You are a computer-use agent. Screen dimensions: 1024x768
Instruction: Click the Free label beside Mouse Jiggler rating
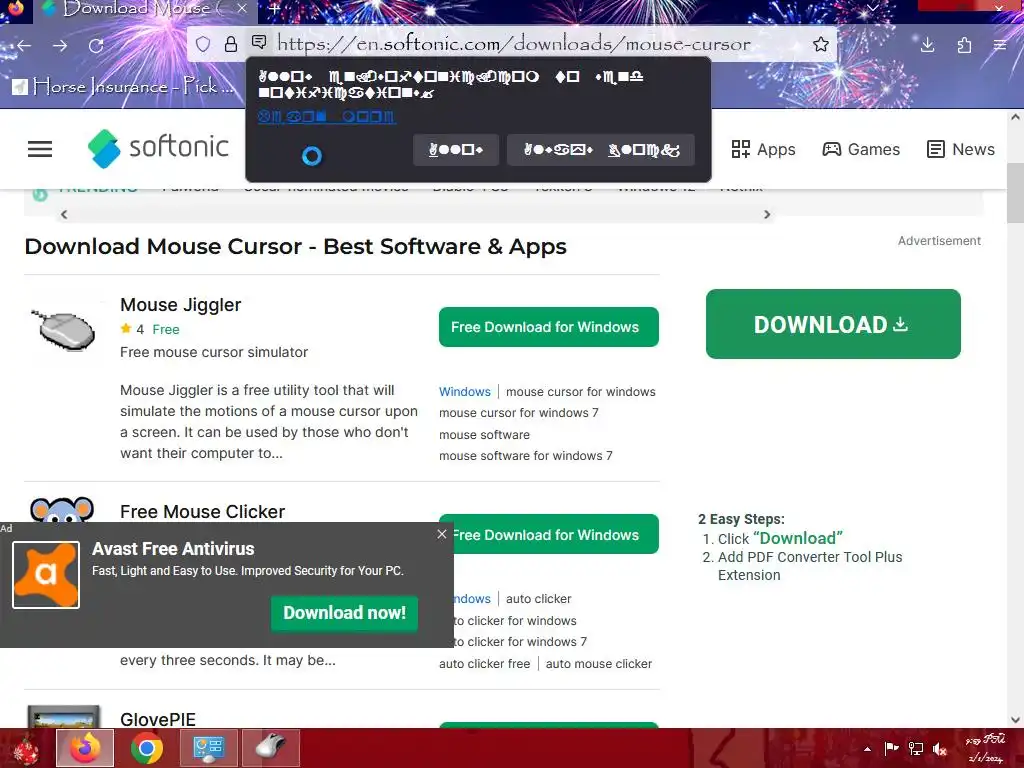166,330
